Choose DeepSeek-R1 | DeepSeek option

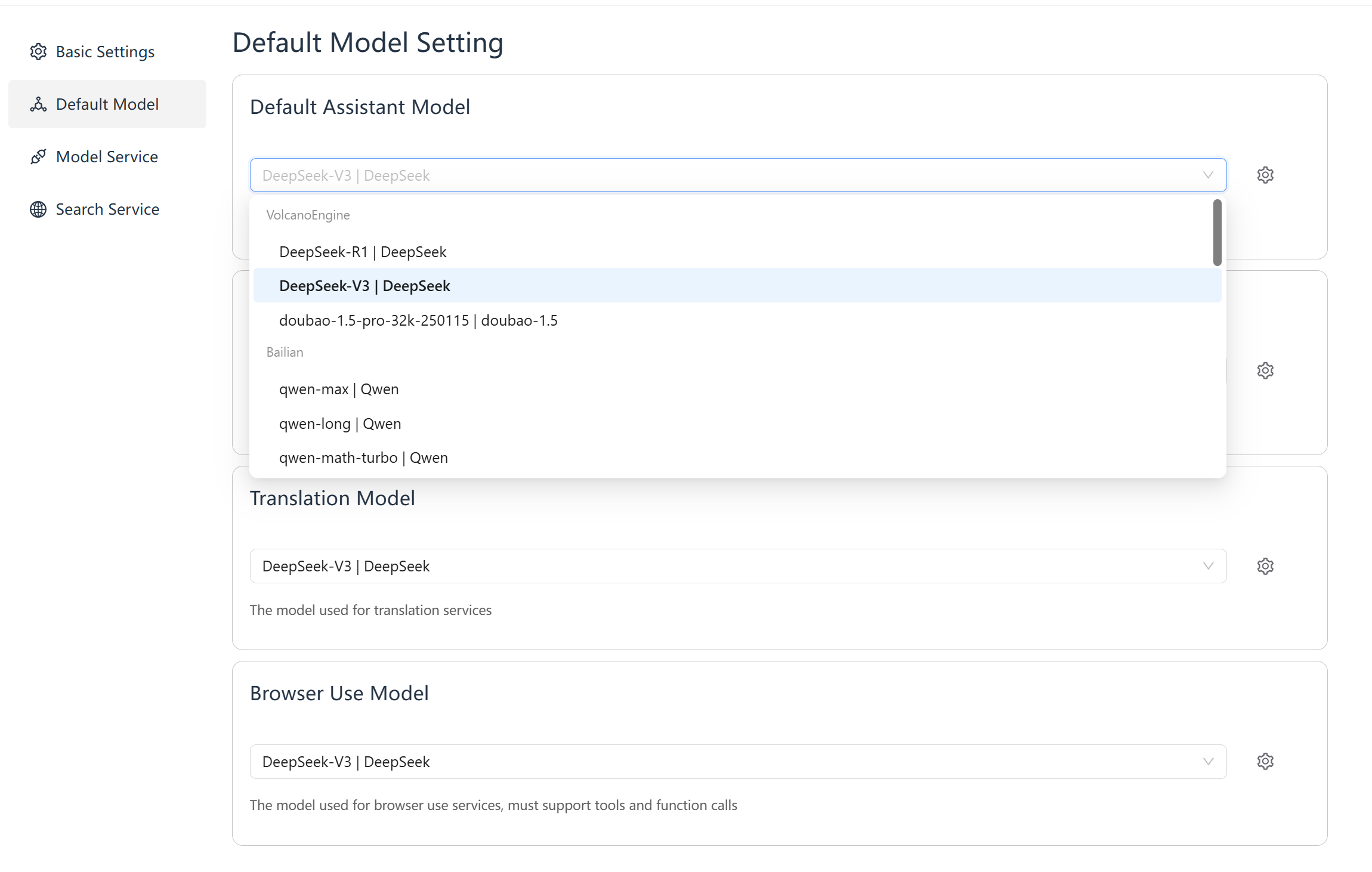pos(737,252)
